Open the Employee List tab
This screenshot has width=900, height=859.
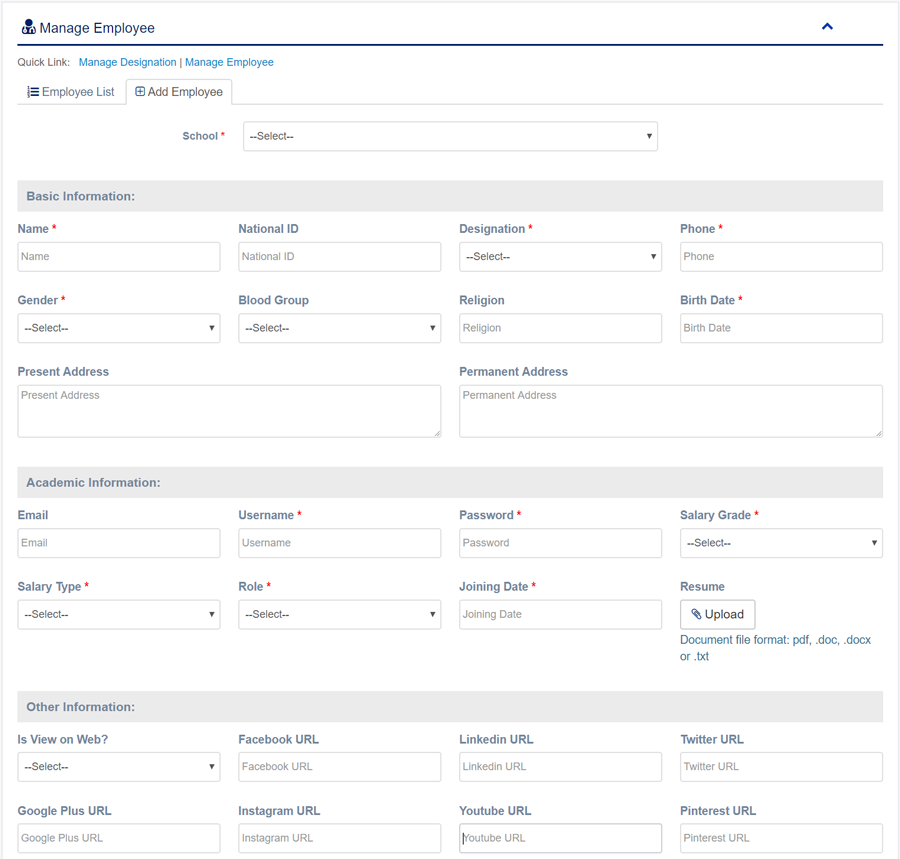coord(71,92)
